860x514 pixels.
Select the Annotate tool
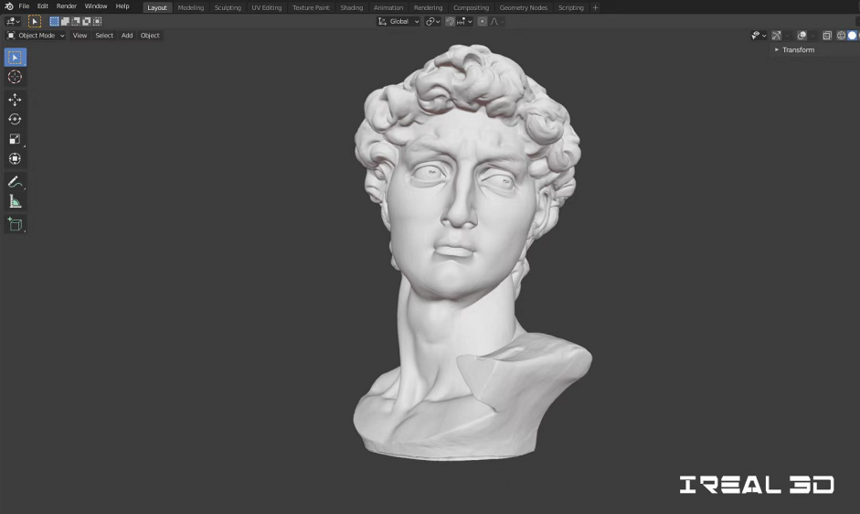click(x=15, y=182)
